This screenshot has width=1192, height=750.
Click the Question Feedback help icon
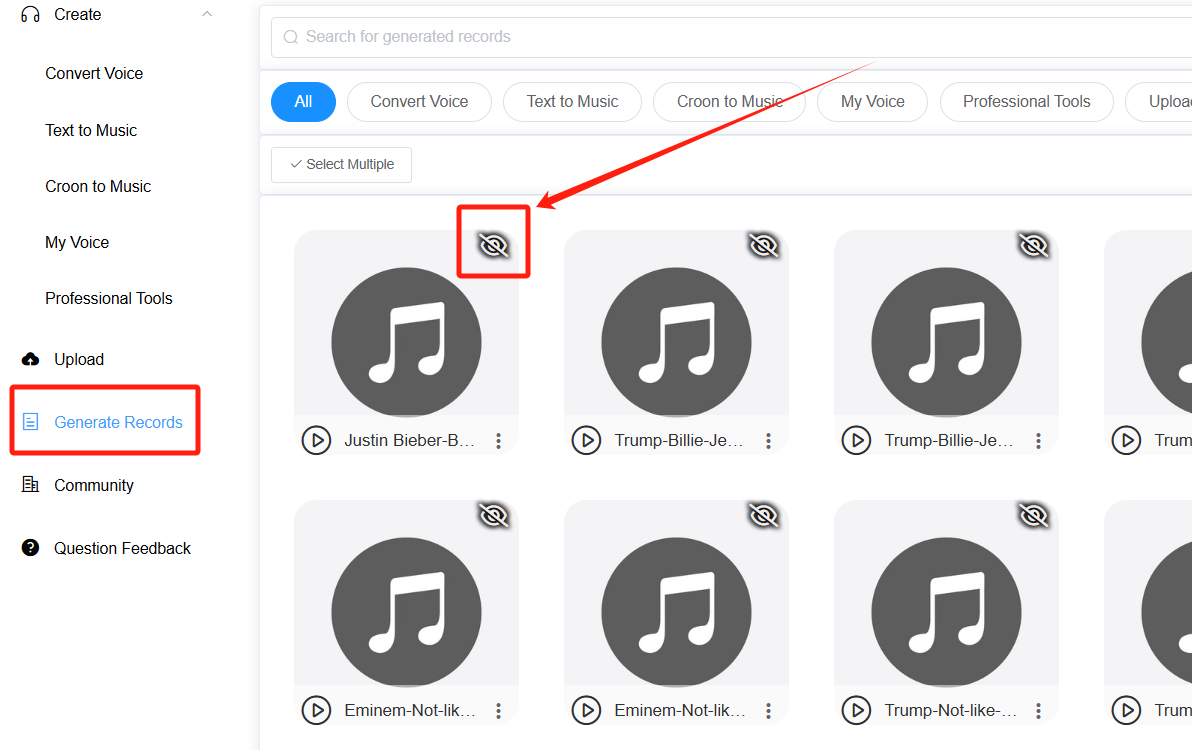pos(30,548)
